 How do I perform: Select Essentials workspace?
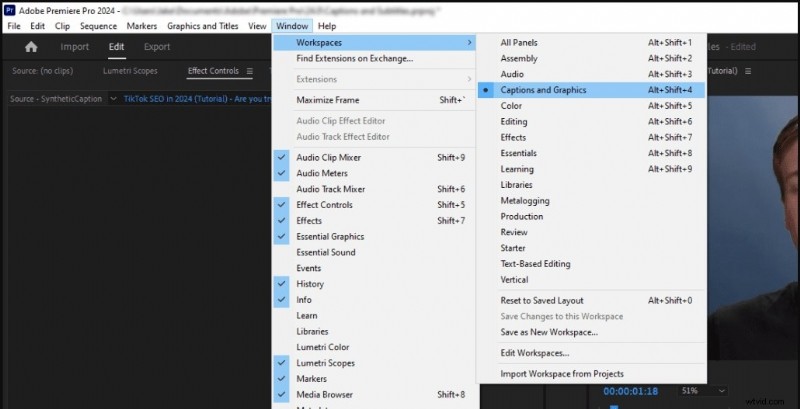(x=591, y=154)
